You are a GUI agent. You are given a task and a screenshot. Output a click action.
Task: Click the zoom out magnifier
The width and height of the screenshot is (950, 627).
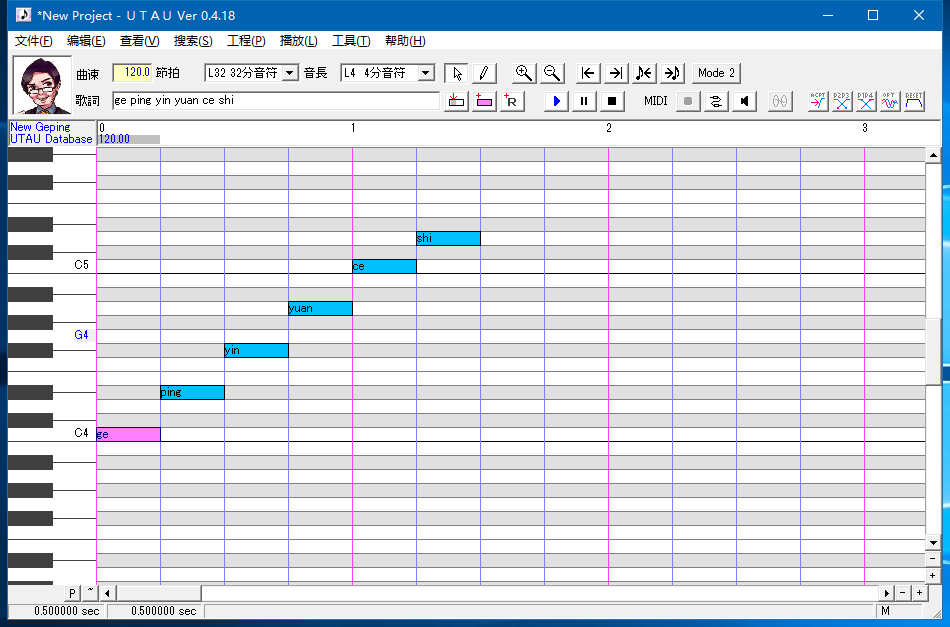coord(551,73)
